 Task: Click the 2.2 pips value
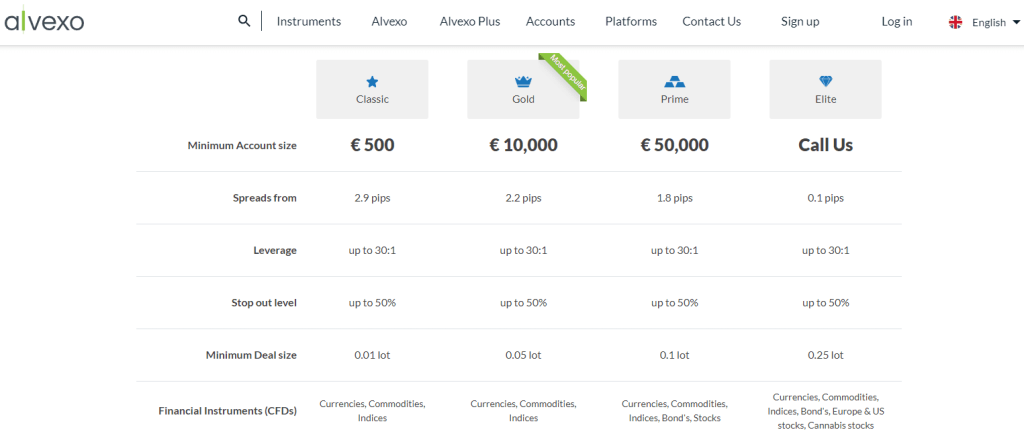523,198
